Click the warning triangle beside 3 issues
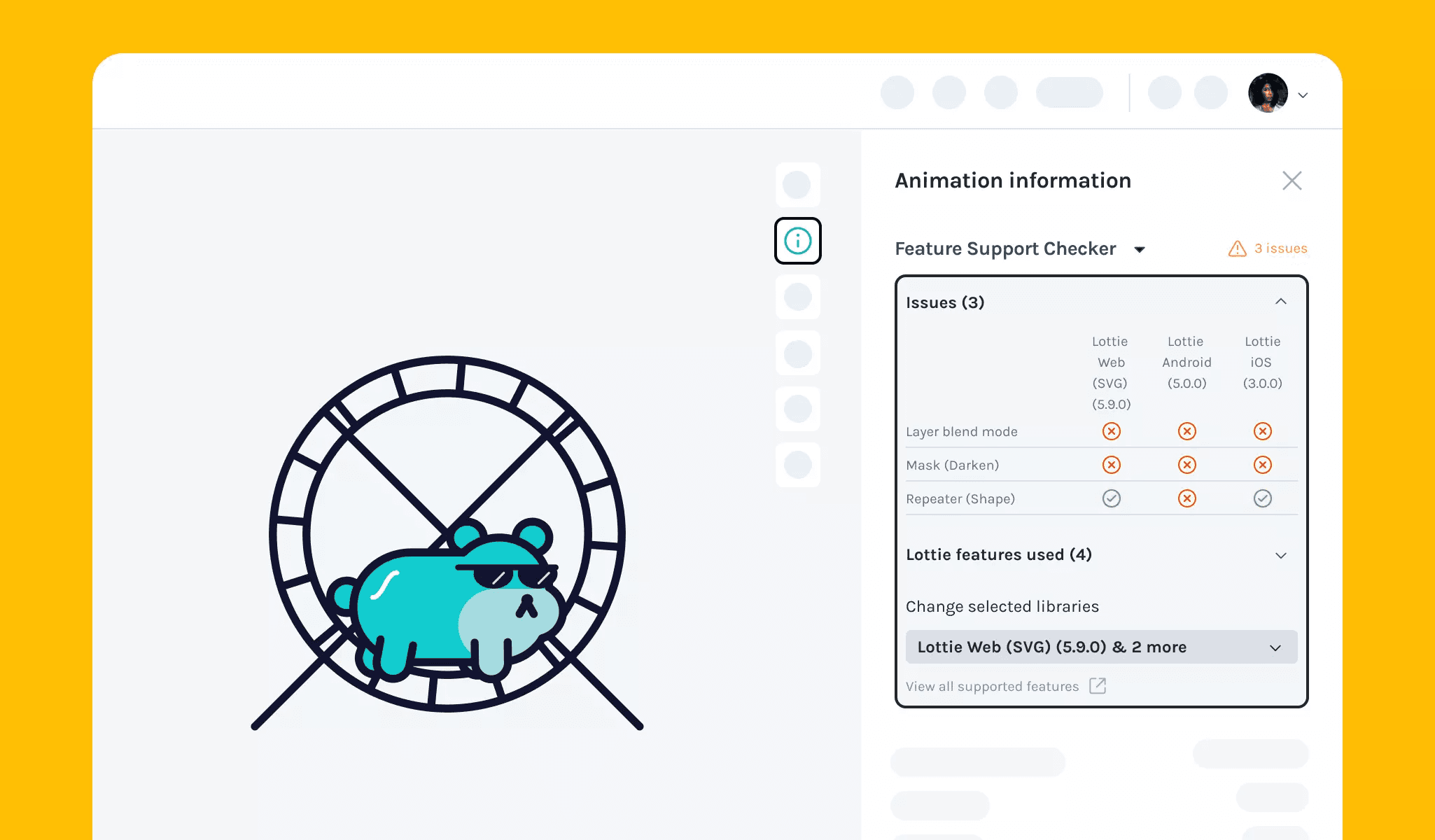The height and width of the screenshot is (840, 1435). click(x=1236, y=248)
